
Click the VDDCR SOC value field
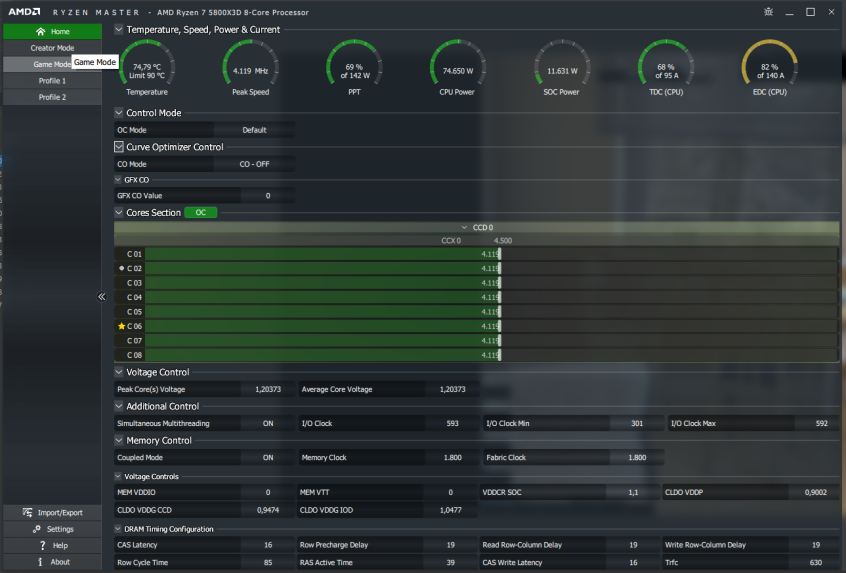633,492
